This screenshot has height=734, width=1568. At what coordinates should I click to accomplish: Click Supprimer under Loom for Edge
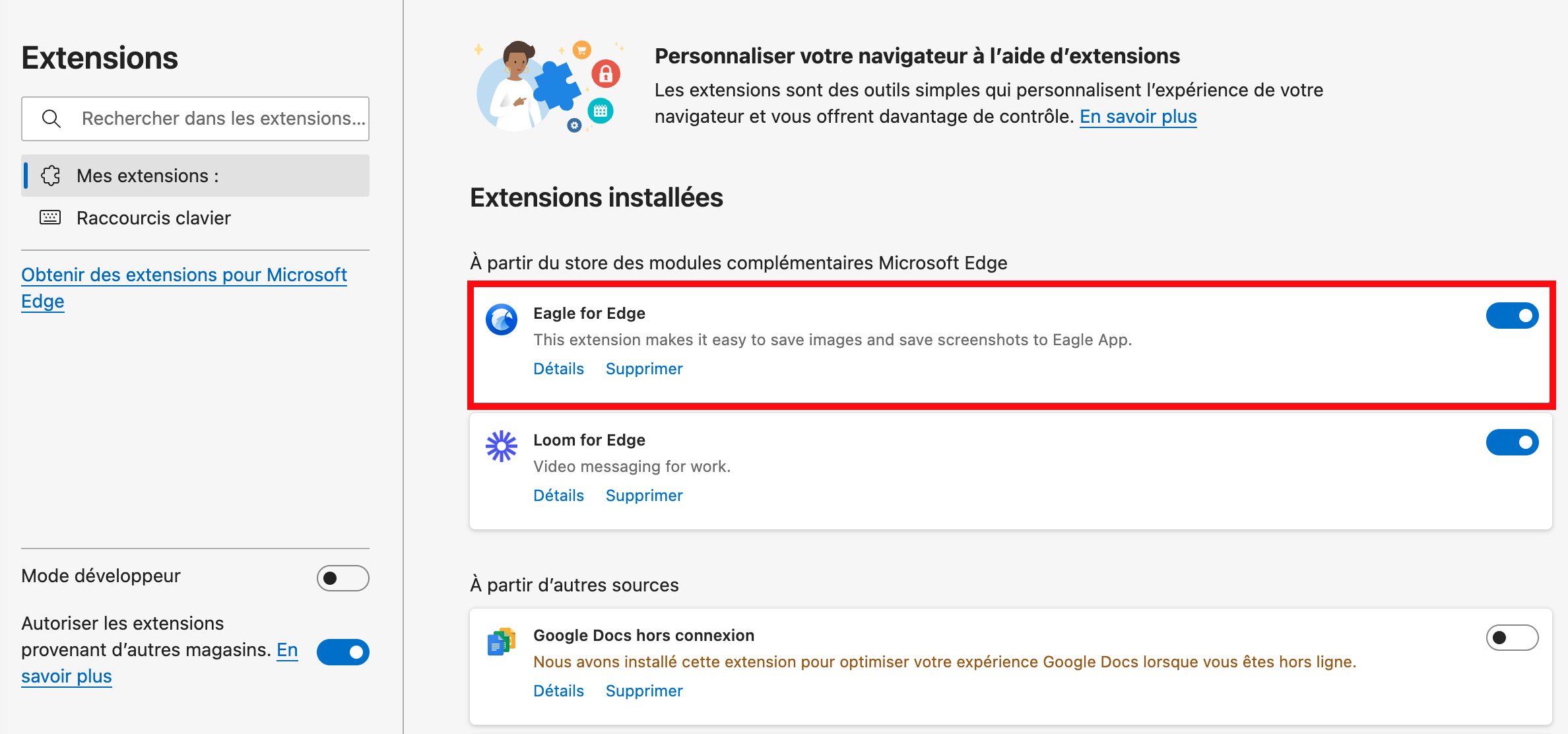coord(644,495)
